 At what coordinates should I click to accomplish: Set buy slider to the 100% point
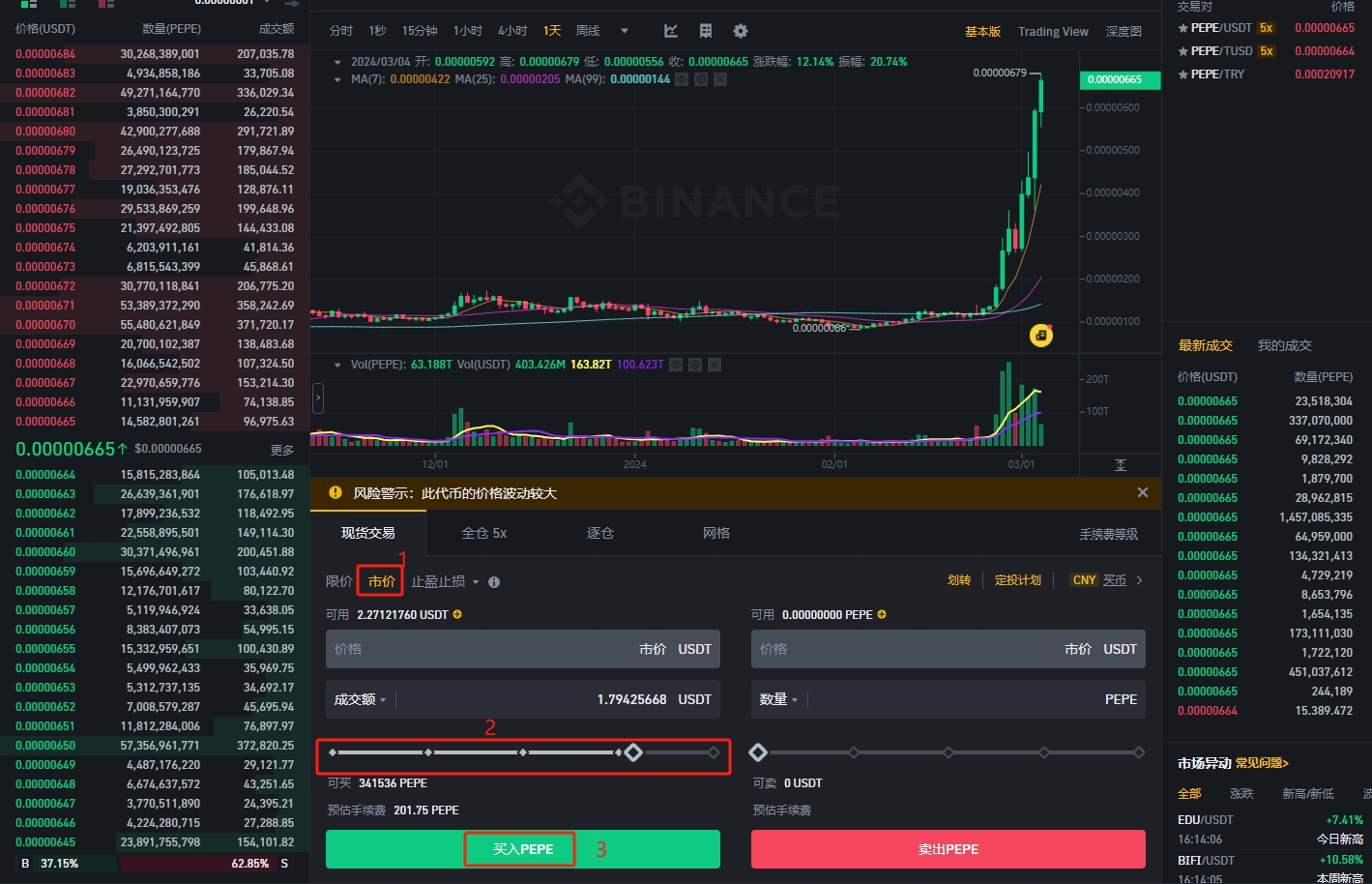(x=714, y=752)
